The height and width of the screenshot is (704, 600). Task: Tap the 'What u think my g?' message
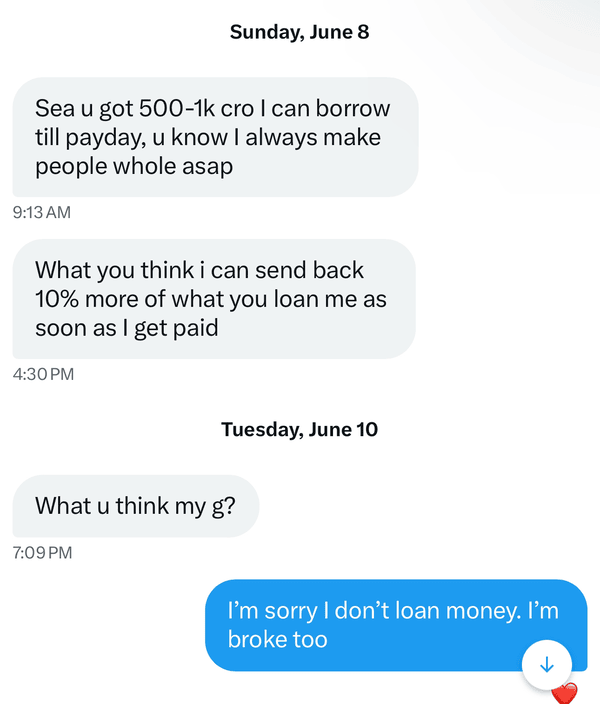pos(135,506)
